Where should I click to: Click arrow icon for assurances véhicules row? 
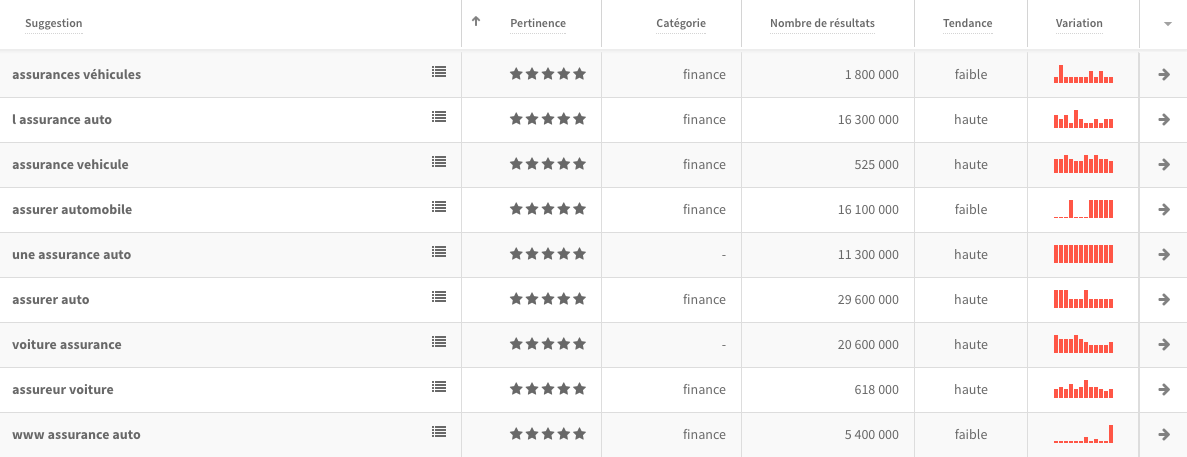click(x=1164, y=74)
